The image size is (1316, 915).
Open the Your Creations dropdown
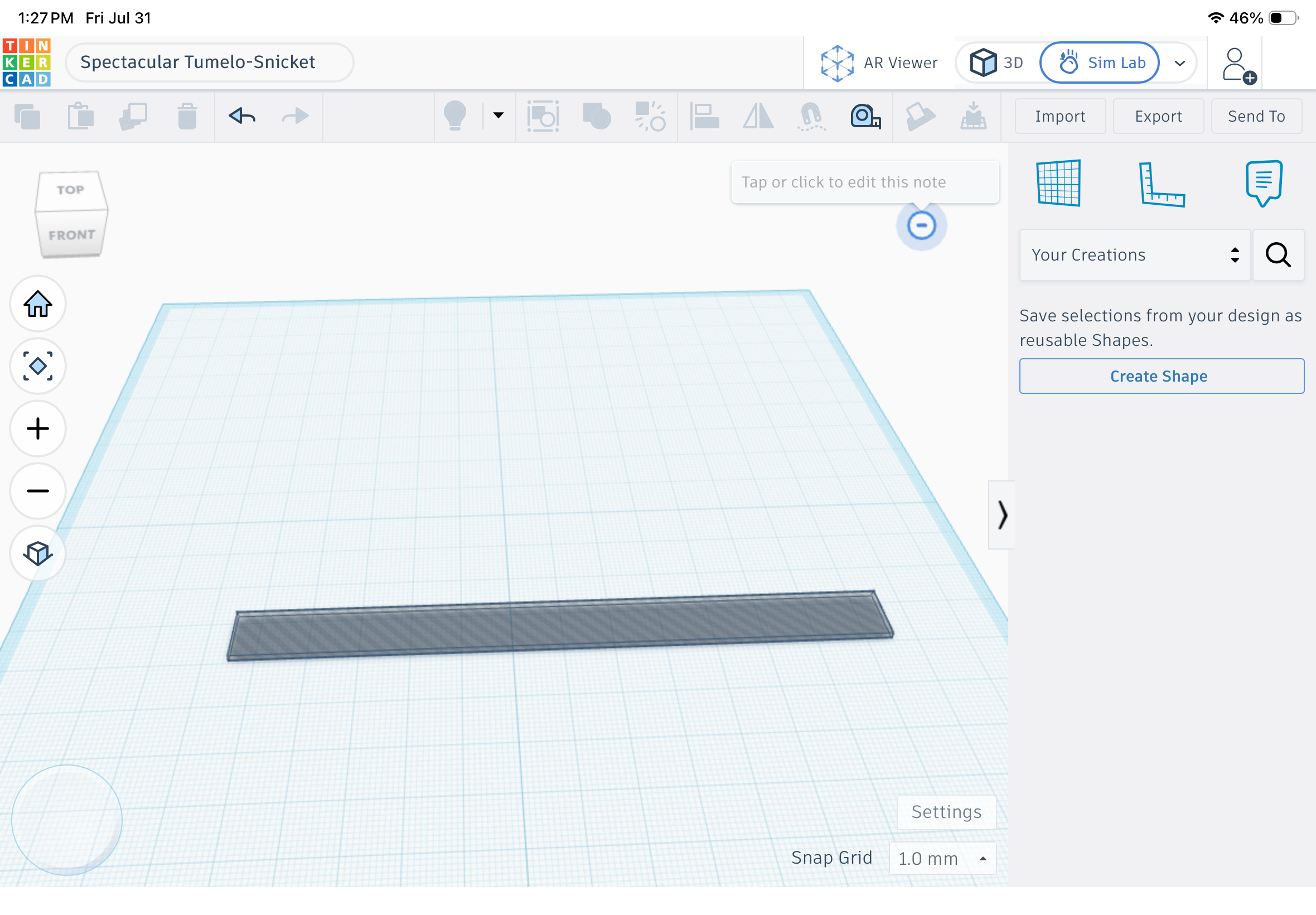coord(1134,255)
